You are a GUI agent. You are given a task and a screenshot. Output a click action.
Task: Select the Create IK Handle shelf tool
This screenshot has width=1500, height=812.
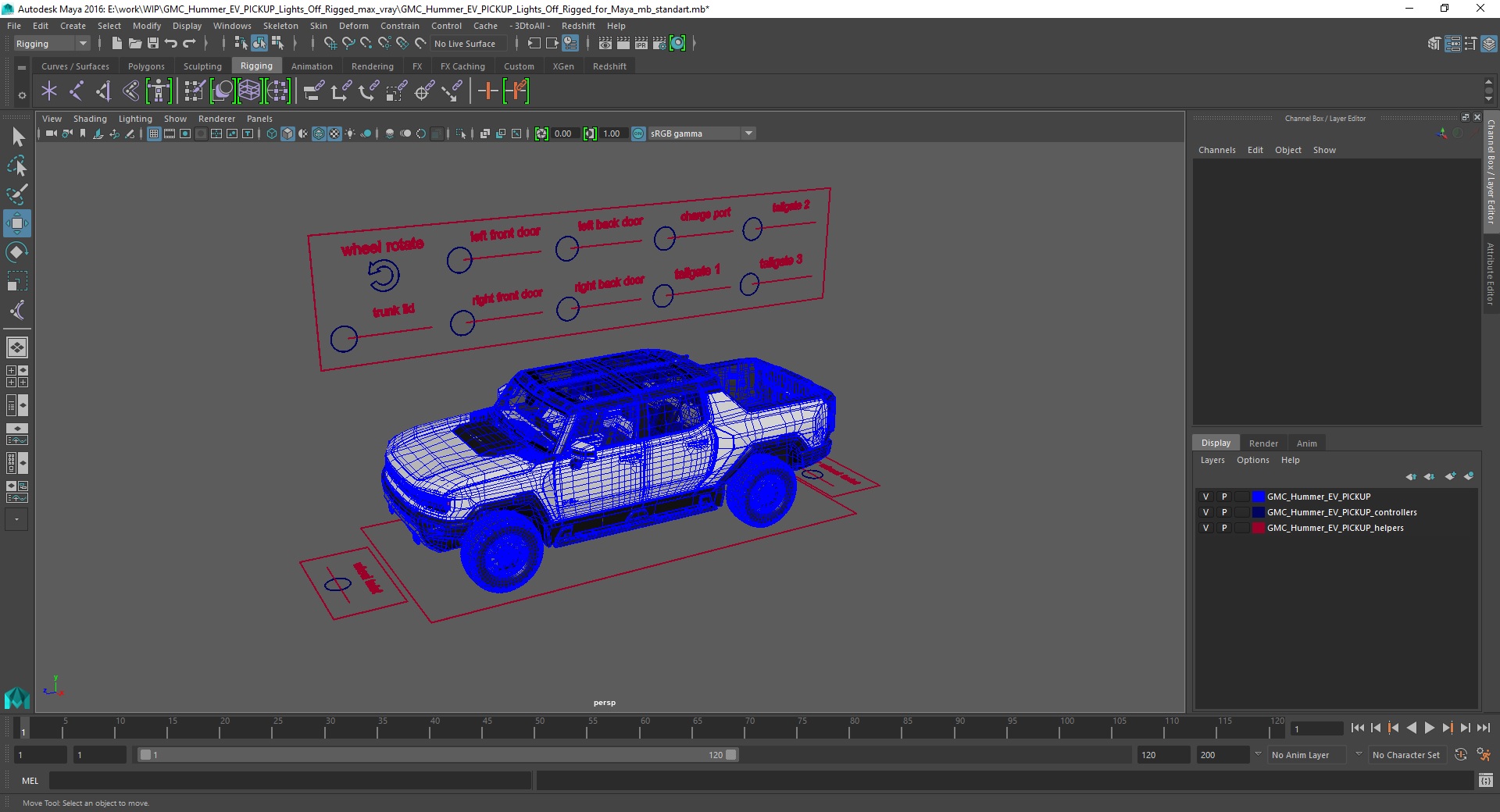[x=103, y=91]
